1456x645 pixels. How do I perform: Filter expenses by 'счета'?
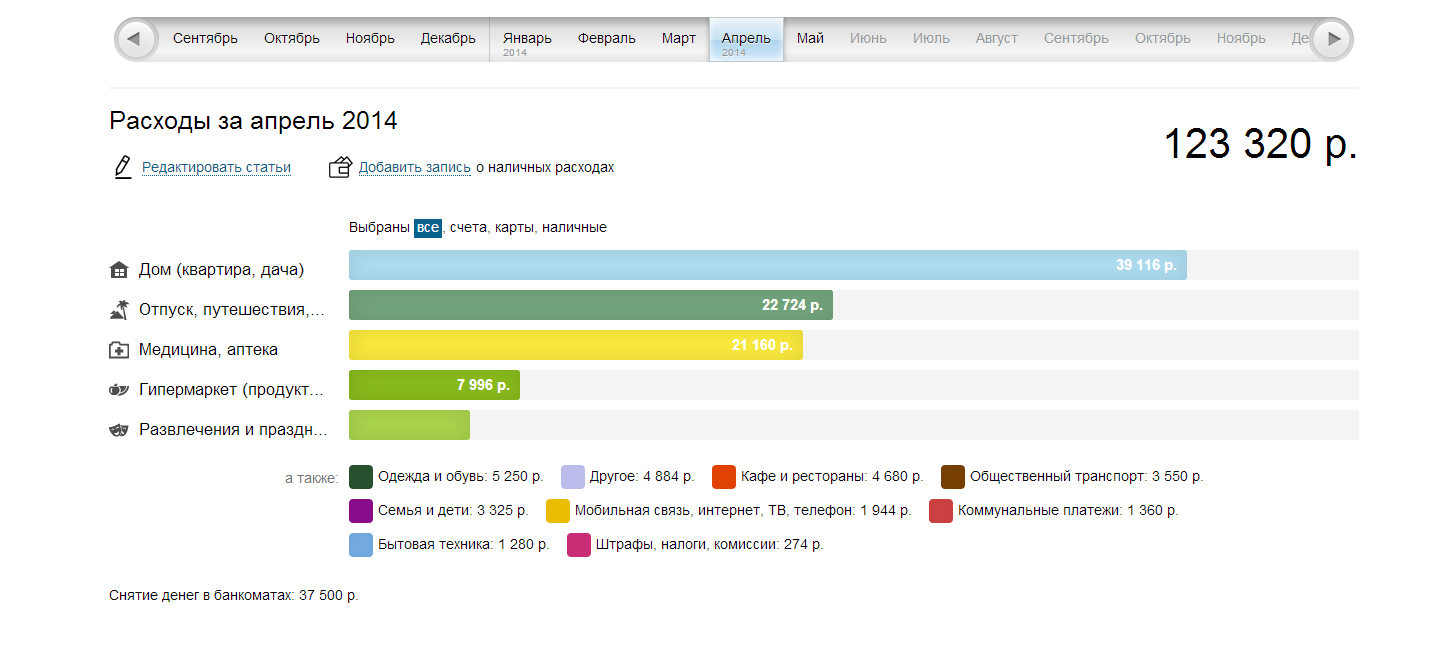coord(468,228)
